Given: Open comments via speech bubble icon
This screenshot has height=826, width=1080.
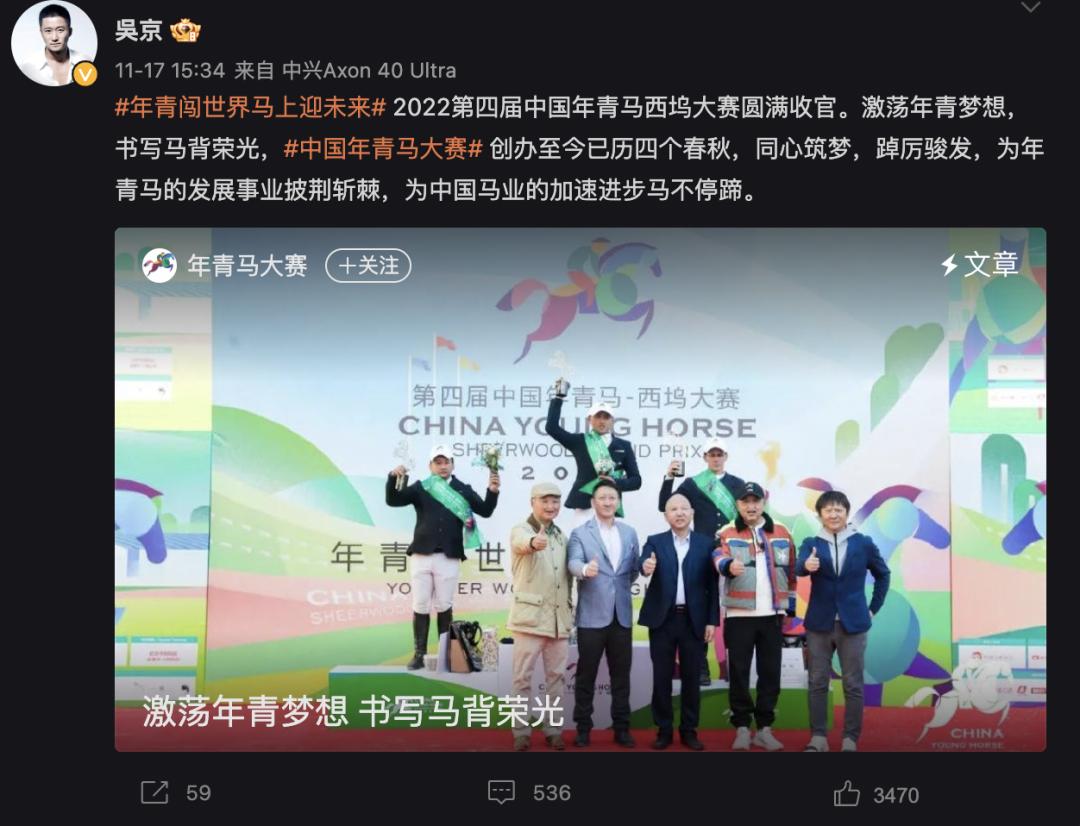Looking at the screenshot, I should [x=501, y=792].
